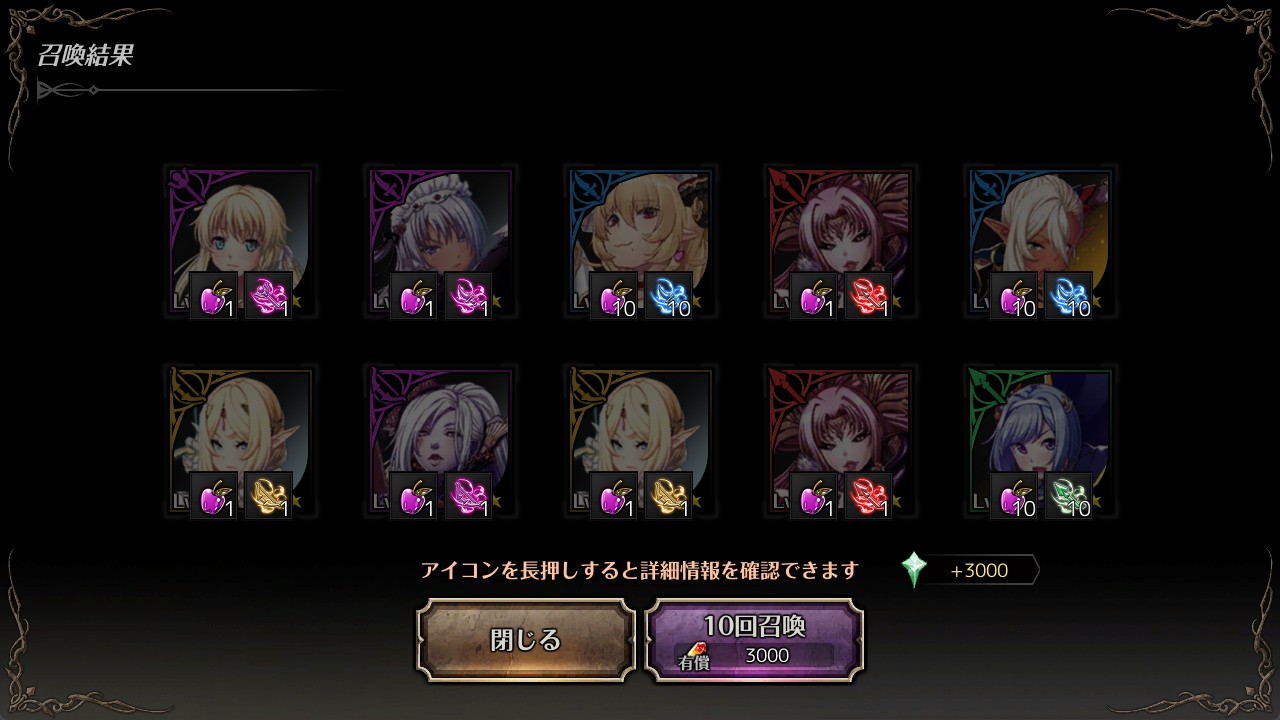
Task: Start another 10回召喚 summon
Action: pos(754,640)
